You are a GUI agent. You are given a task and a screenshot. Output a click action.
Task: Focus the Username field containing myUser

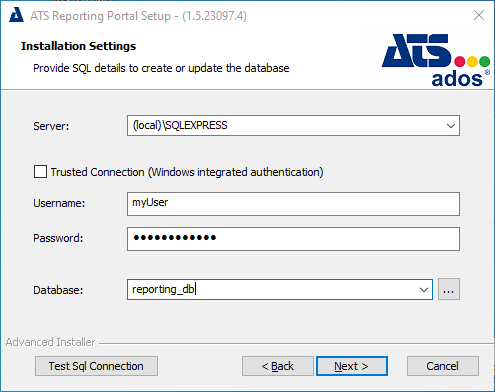point(293,204)
